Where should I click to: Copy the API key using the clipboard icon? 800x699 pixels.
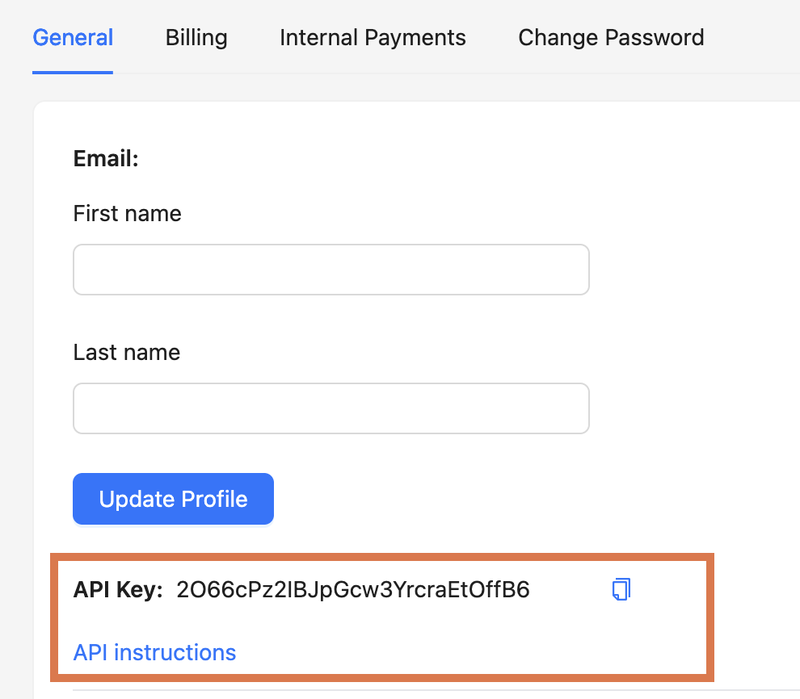[x=621, y=589]
